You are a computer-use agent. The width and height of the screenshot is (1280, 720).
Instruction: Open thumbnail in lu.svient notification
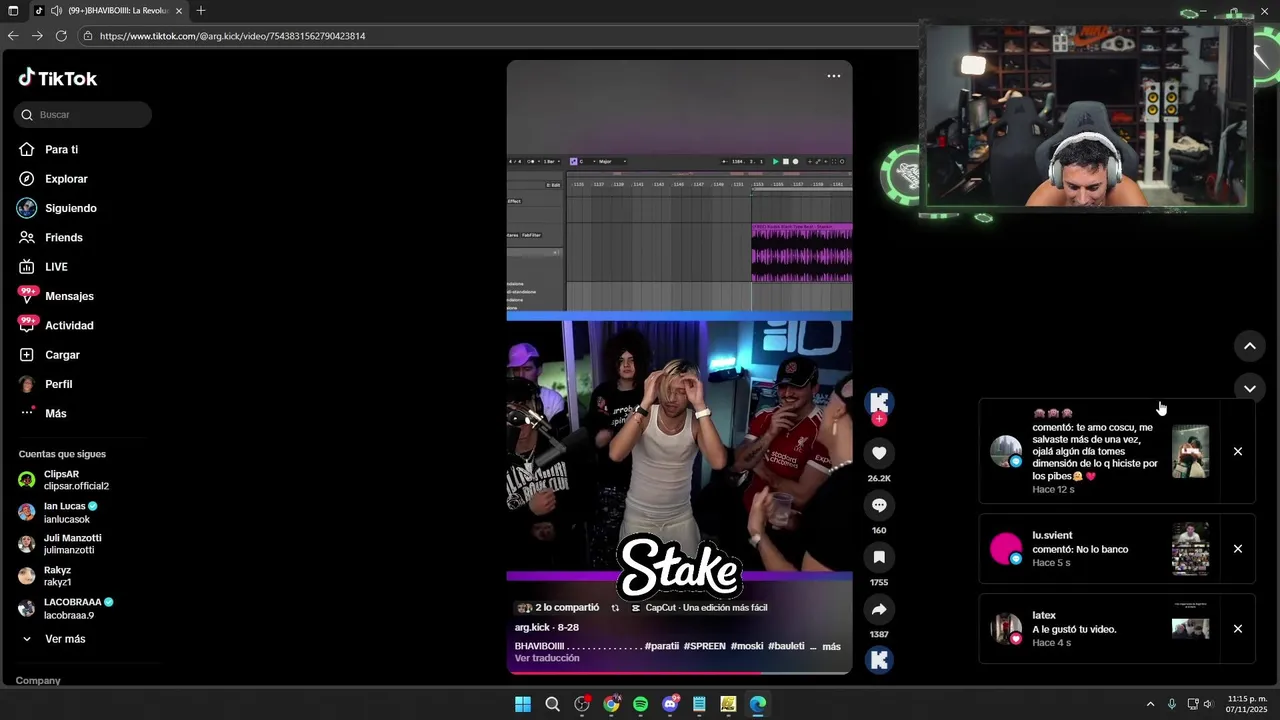tap(1190, 549)
